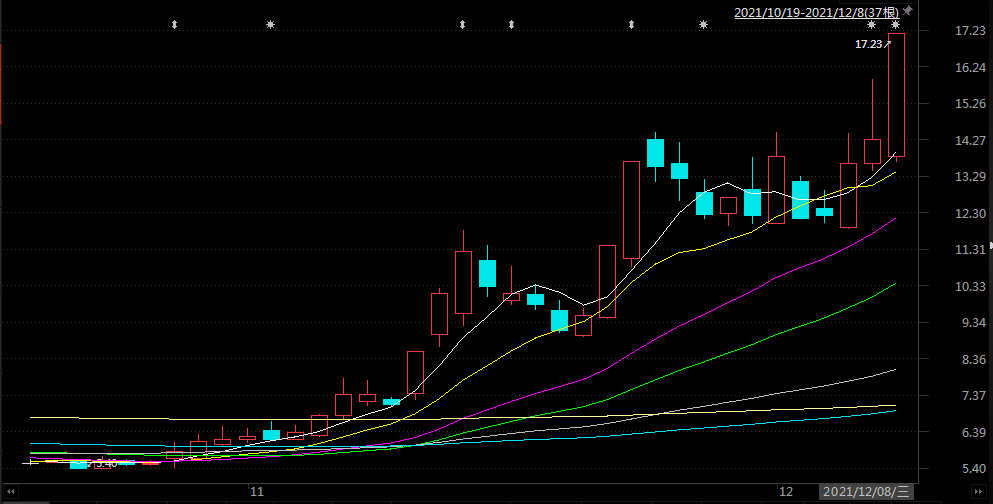
Task: Click the 17.23 high price annotation
Action: point(869,44)
